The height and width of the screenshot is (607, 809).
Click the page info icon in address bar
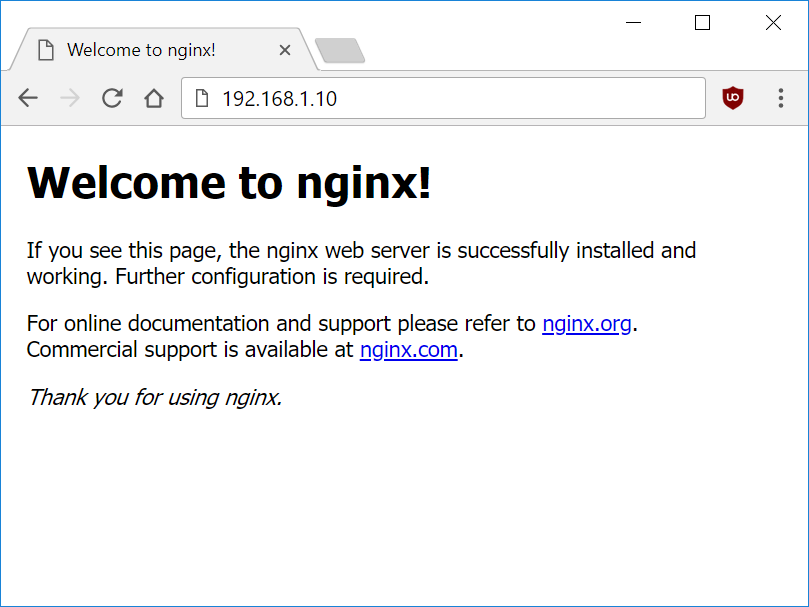[202, 99]
